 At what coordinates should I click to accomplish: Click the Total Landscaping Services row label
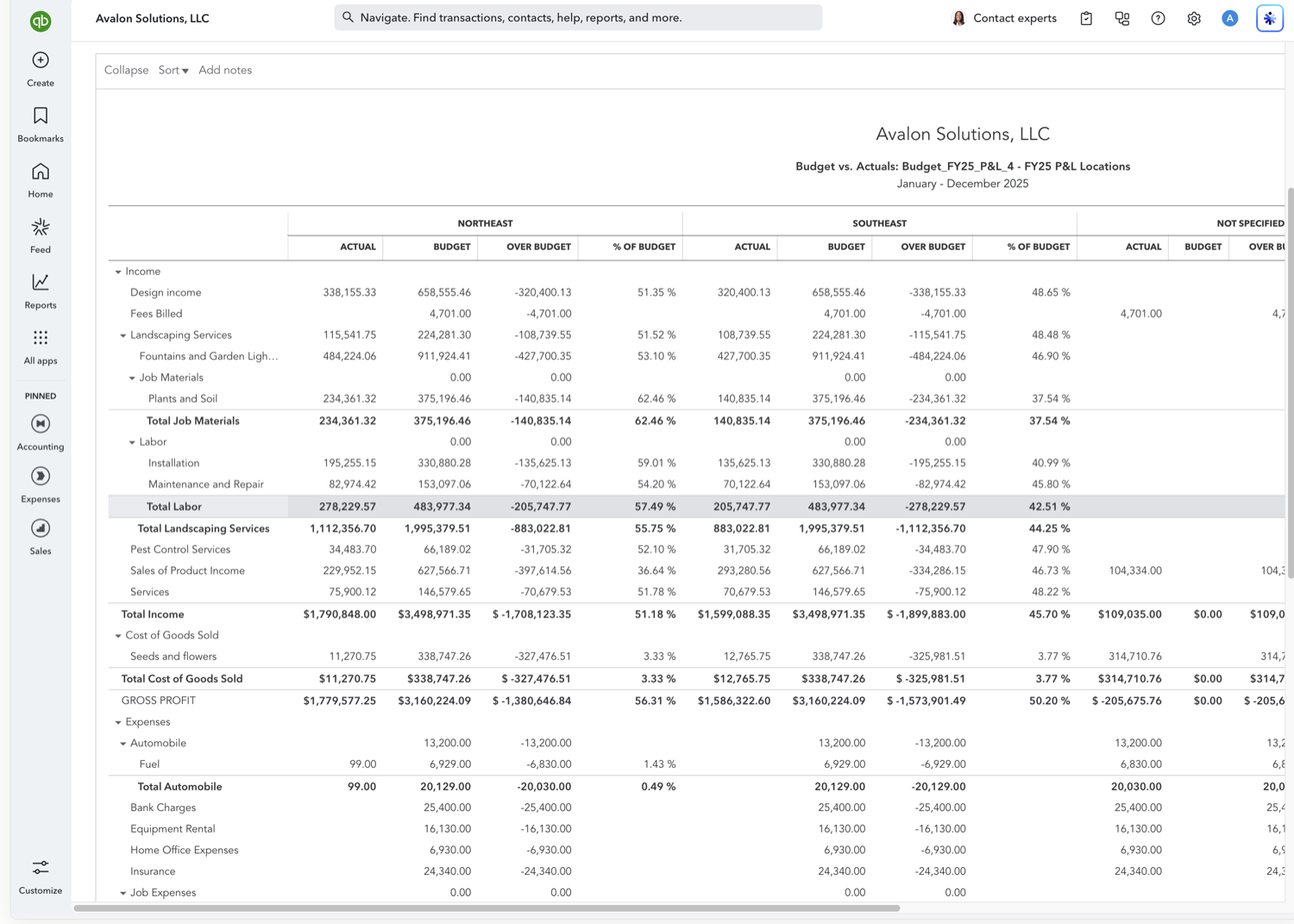pyautogui.click(x=204, y=529)
